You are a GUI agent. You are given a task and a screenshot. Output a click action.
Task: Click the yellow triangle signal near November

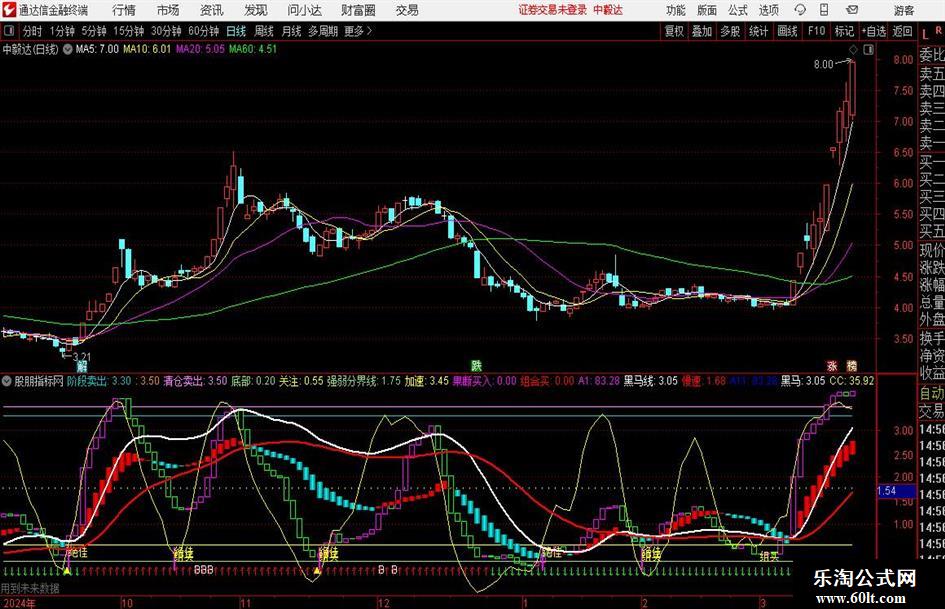[x=317, y=570]
